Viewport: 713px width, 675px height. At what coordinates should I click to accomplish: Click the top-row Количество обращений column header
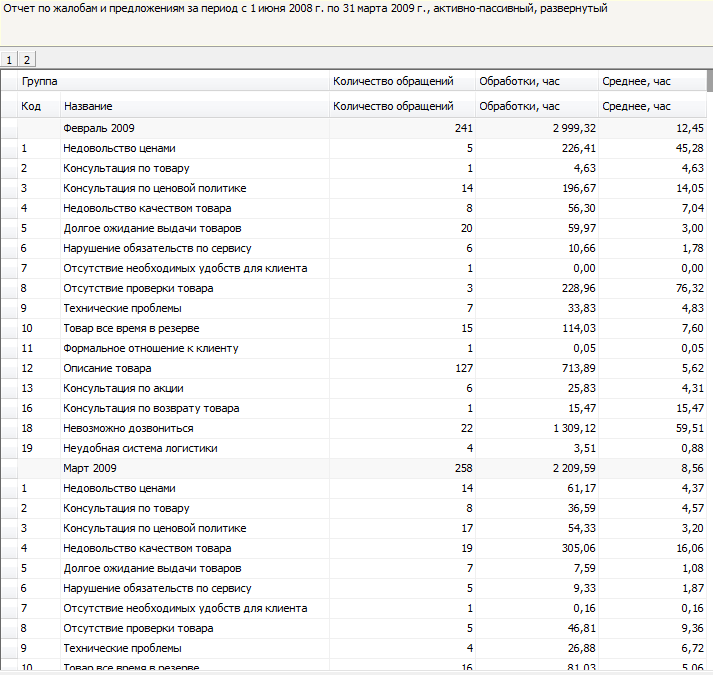[402, 81]
